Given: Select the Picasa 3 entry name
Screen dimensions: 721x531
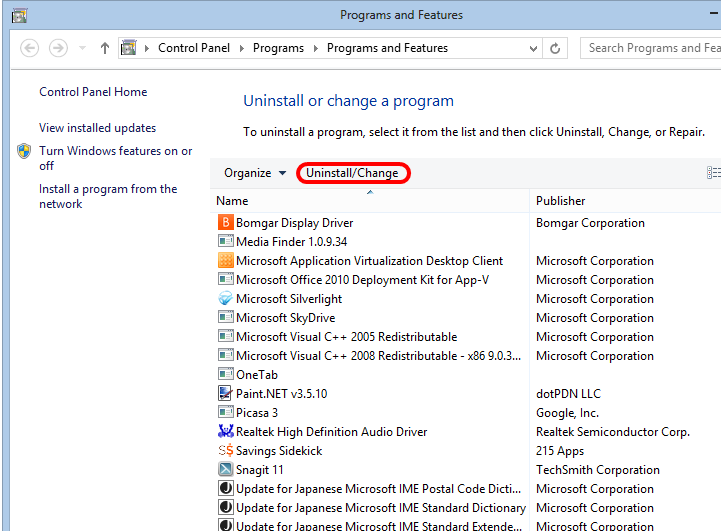Looking at the screenshot, I should [x=257, y=412].
